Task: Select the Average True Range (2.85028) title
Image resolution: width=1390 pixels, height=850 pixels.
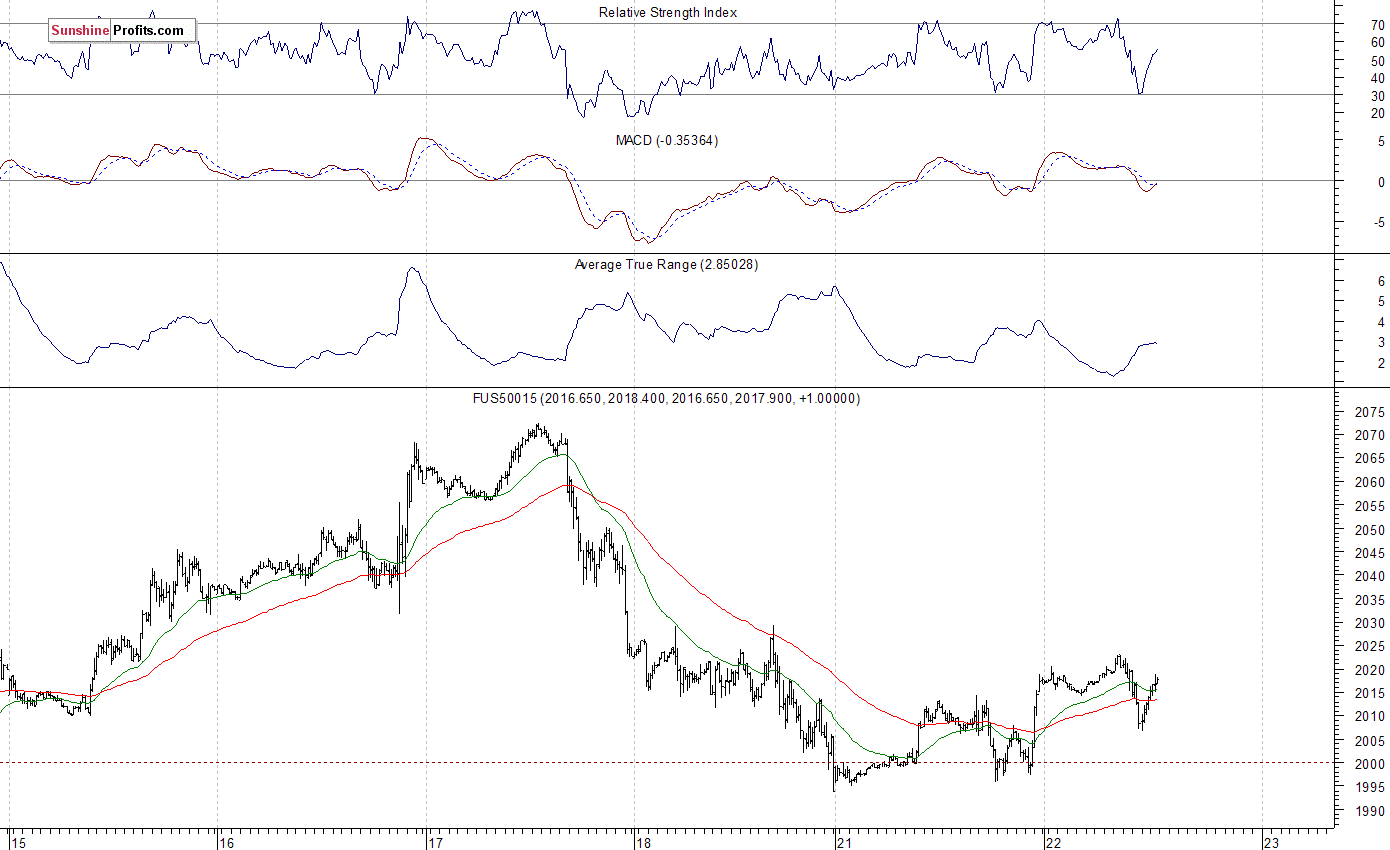Action: (666, 264)
